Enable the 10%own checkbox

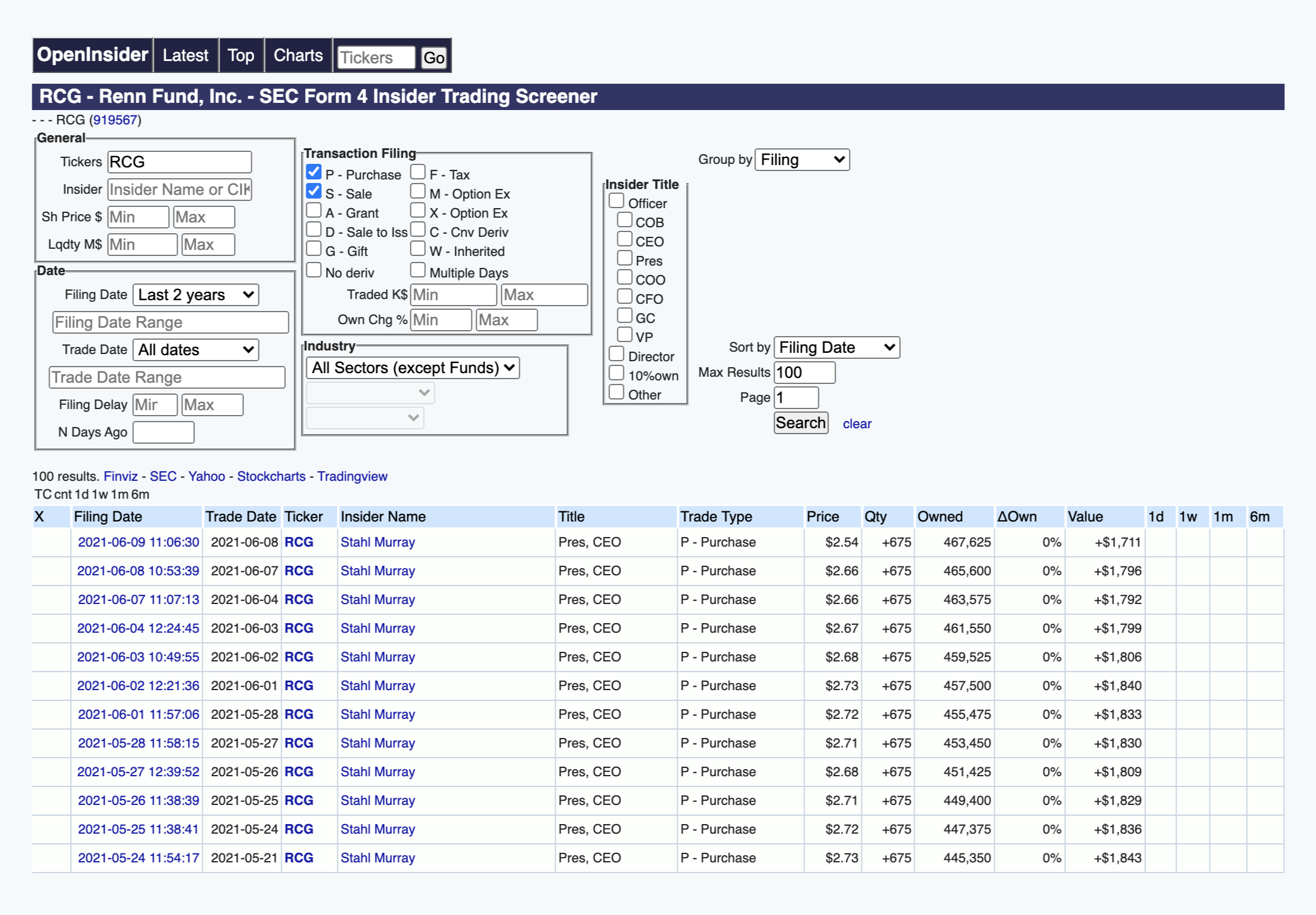(x=616, y=373)
